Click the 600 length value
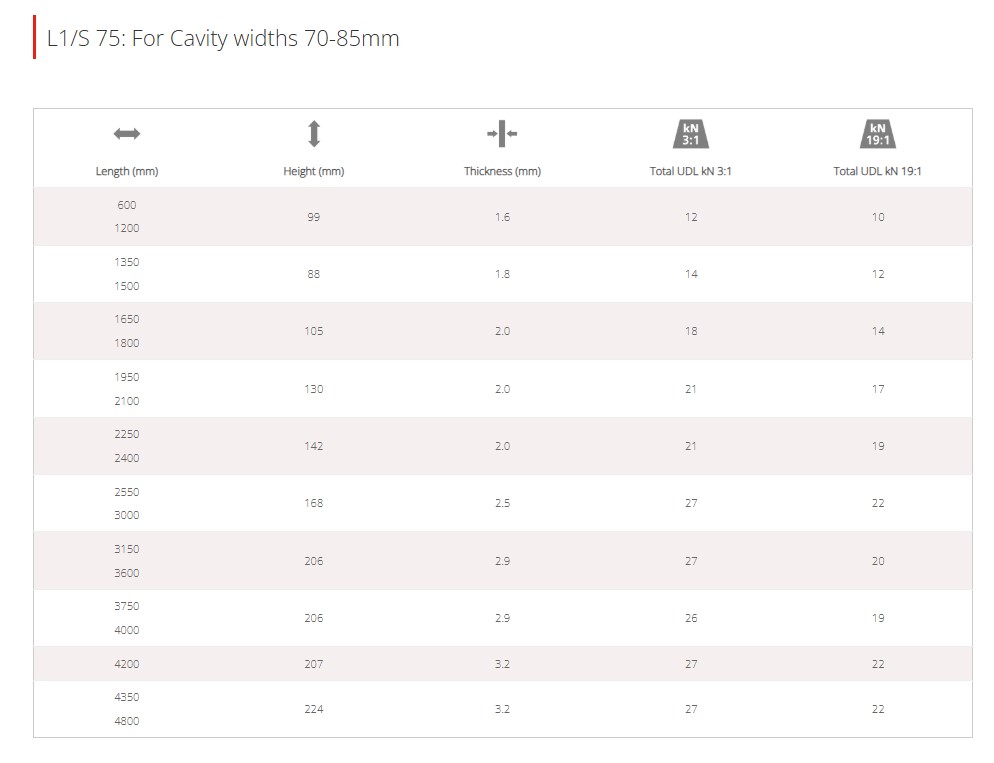 click(127, 205)
